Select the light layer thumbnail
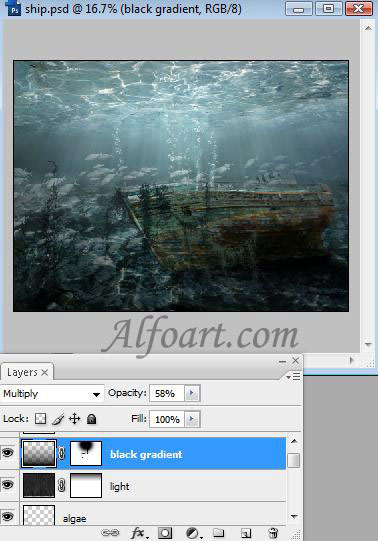 coord(39,485)
